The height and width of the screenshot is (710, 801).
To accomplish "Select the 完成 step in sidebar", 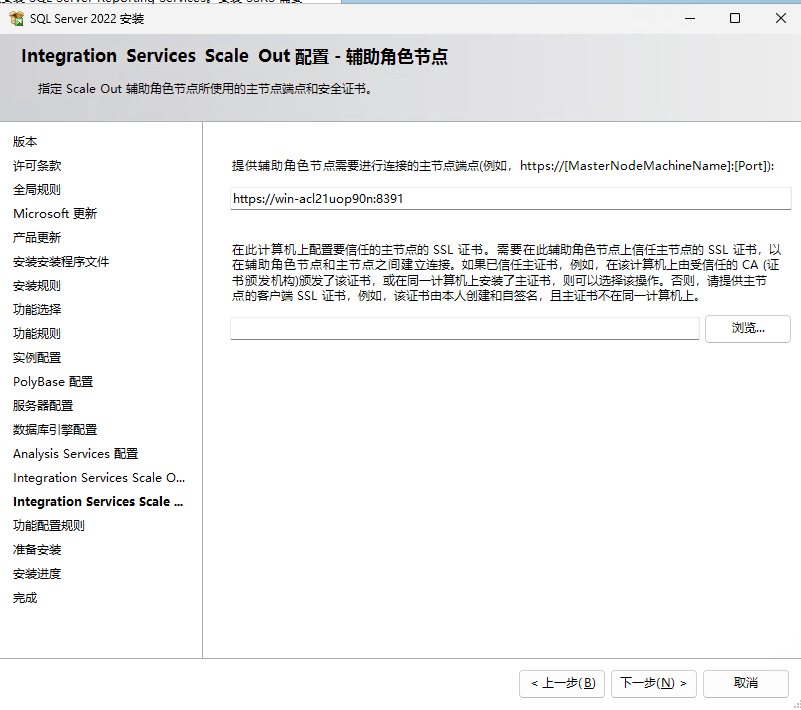I will (25, 598).
